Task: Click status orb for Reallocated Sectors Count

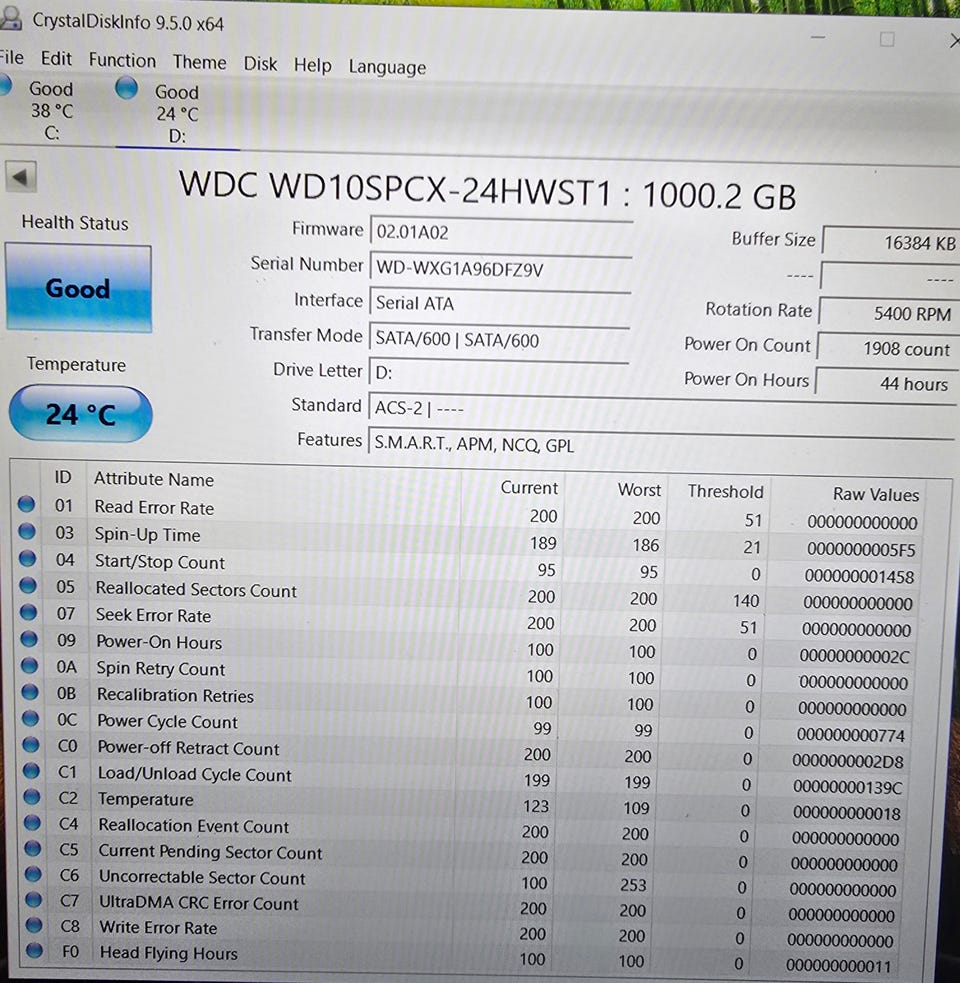Action: click(28, 585)
